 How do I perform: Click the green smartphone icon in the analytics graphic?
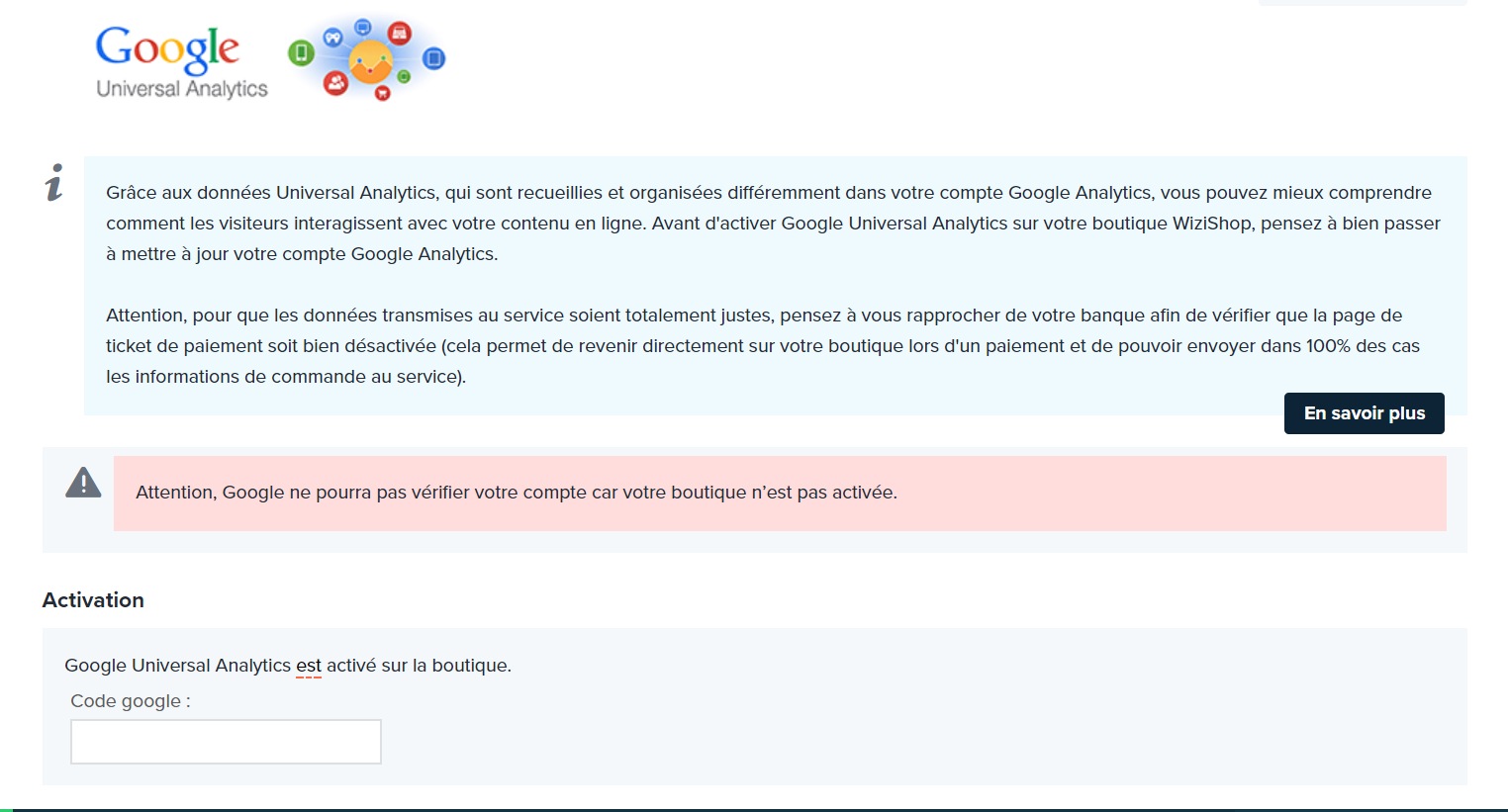302,52
